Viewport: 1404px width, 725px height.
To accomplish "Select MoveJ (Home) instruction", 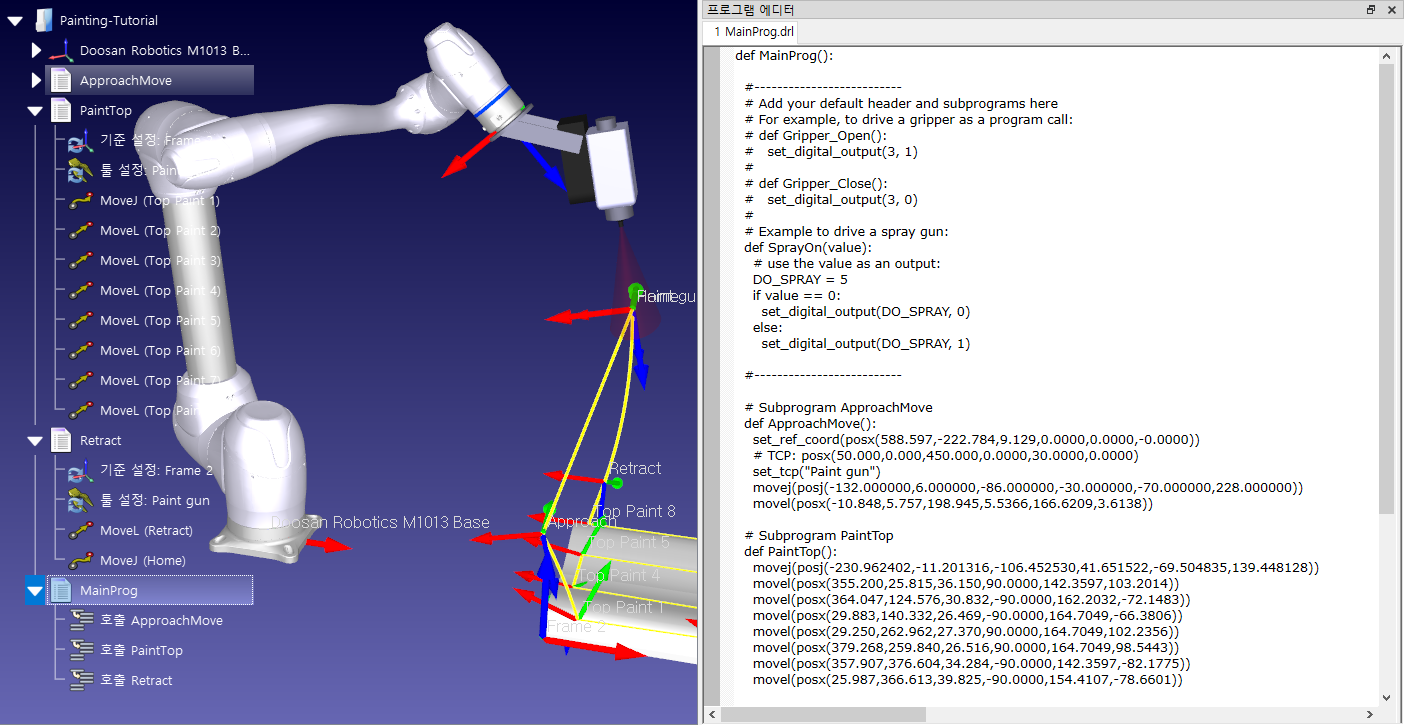I will coord(142,561).
